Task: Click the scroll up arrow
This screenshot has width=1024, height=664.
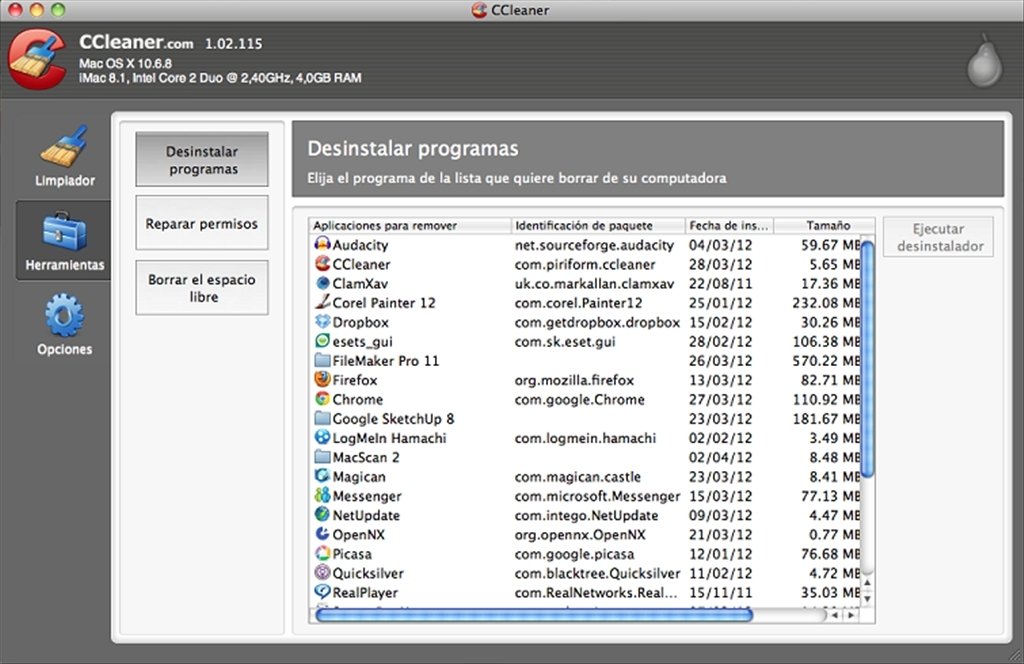Action: click(867, 583)
